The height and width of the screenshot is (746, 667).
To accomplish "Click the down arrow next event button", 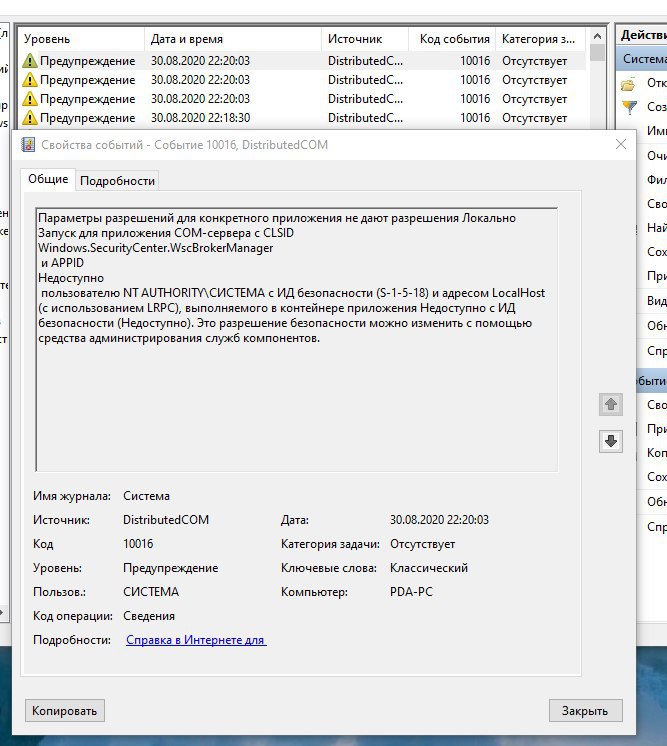I will coord(611,441).
